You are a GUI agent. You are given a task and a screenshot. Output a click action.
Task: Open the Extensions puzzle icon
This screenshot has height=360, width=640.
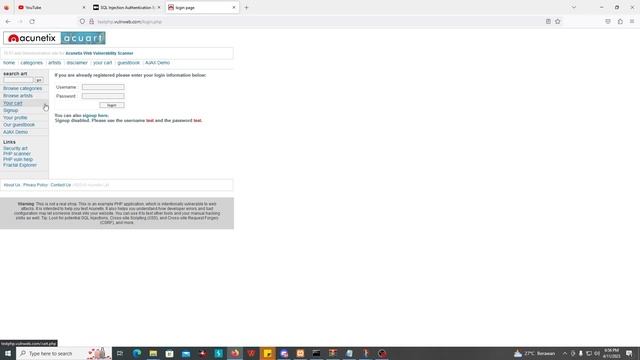(620, 22)
